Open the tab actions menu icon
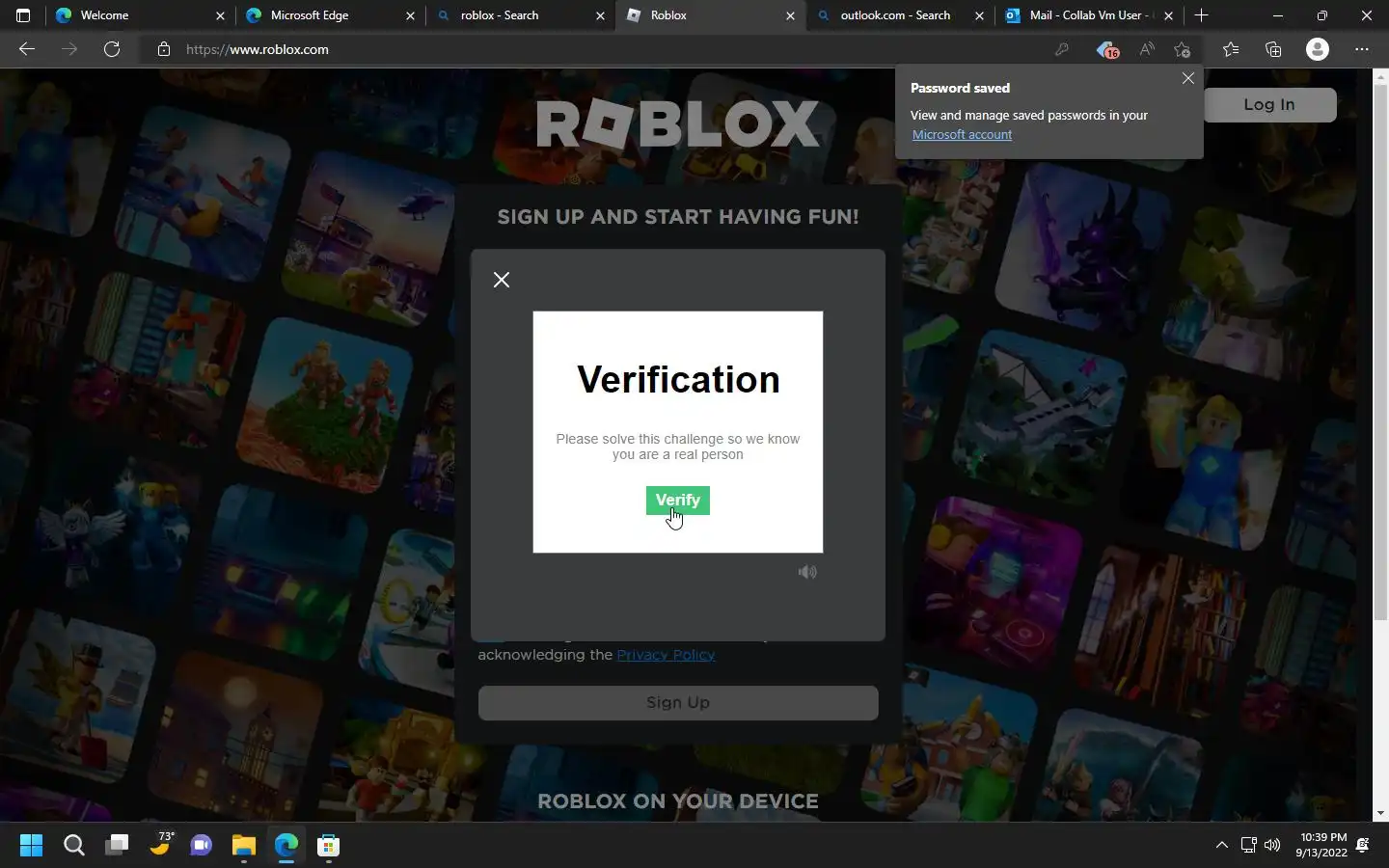 pos(23,15)
